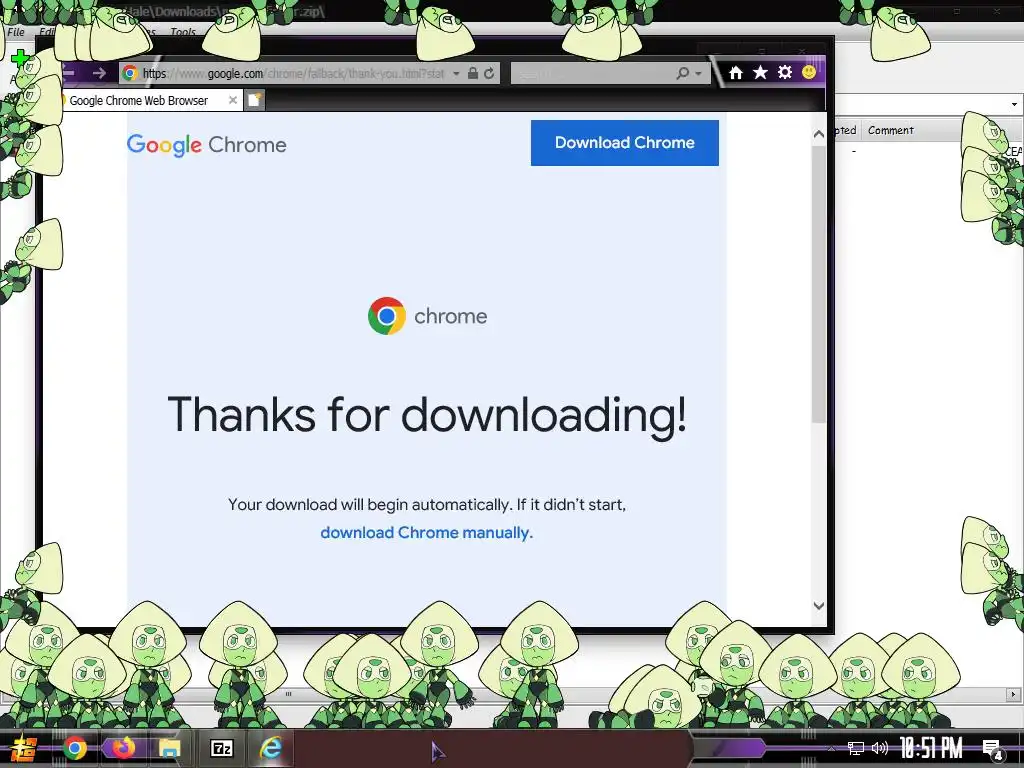Refresh the page with the reload icon

coord(489,73)
